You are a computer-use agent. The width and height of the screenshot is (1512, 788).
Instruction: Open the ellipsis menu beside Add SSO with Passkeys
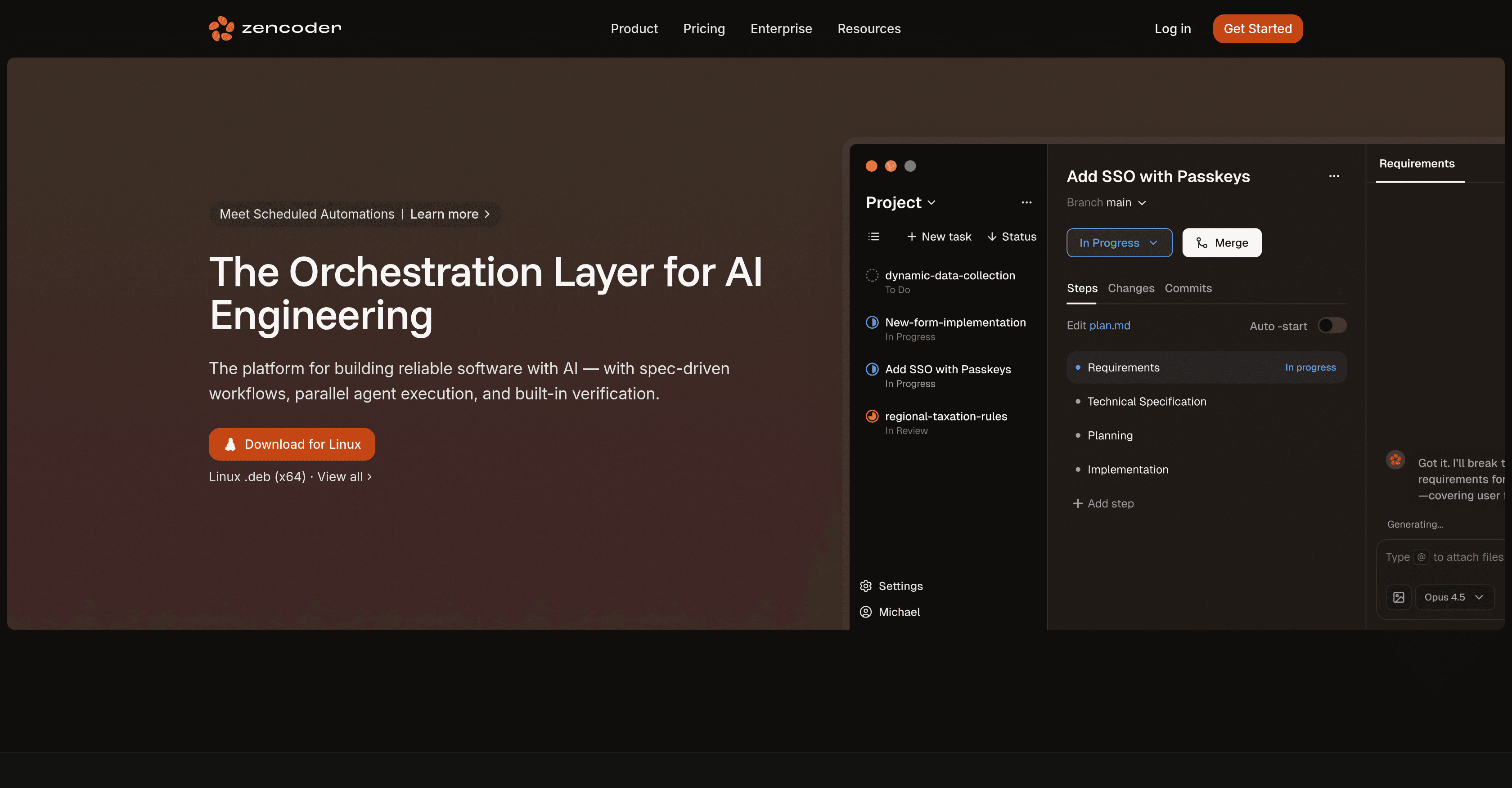[x=1334, y=176]
